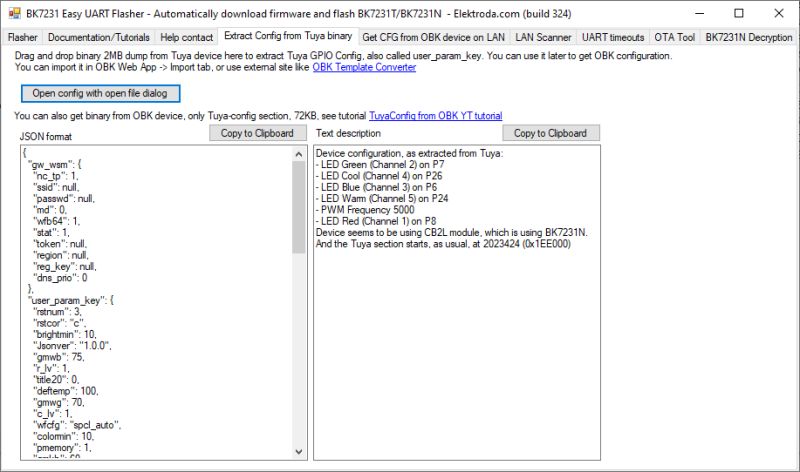Open Get CFG from OBK device on LAN tab
800x472 pixels.
433,37
